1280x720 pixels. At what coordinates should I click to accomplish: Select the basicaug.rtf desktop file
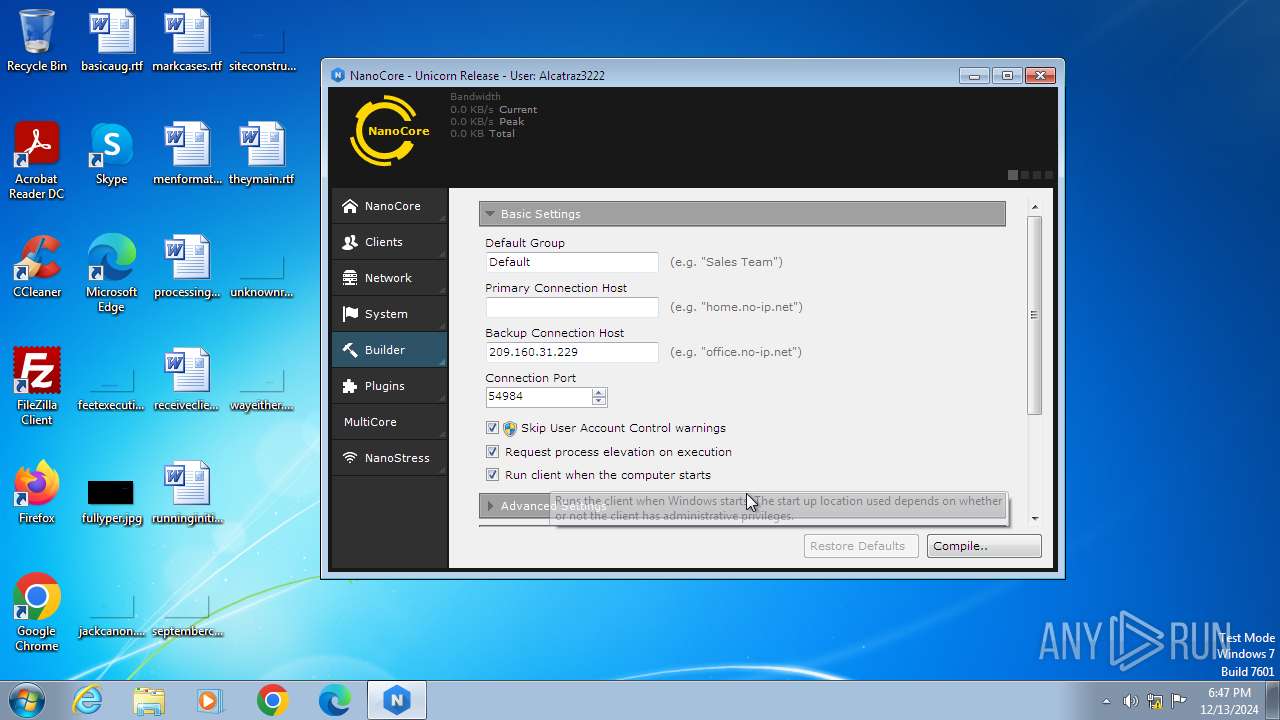[x=112, y=41]
